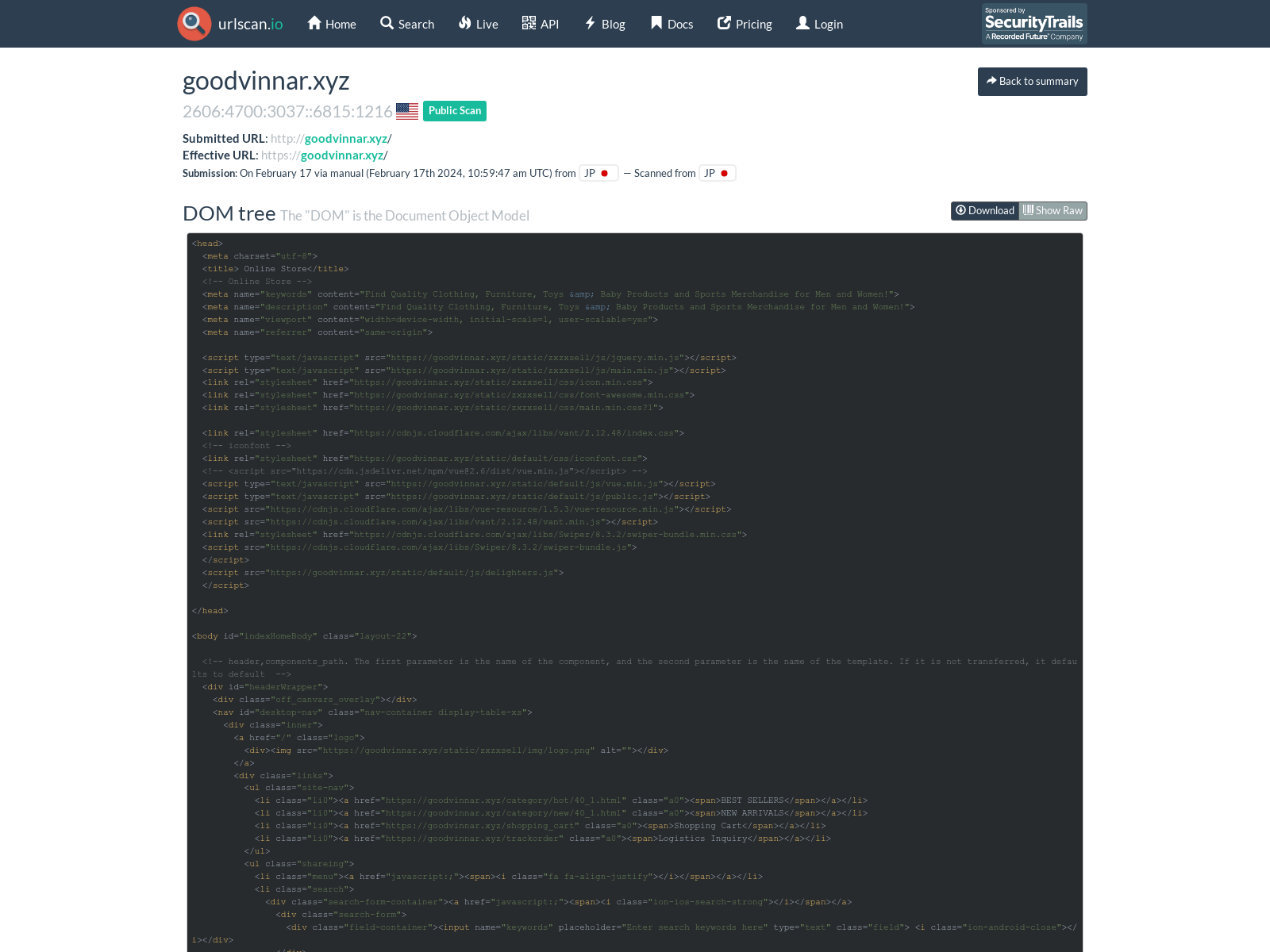Click the vue.min.js script line

(x=459, y=484)
